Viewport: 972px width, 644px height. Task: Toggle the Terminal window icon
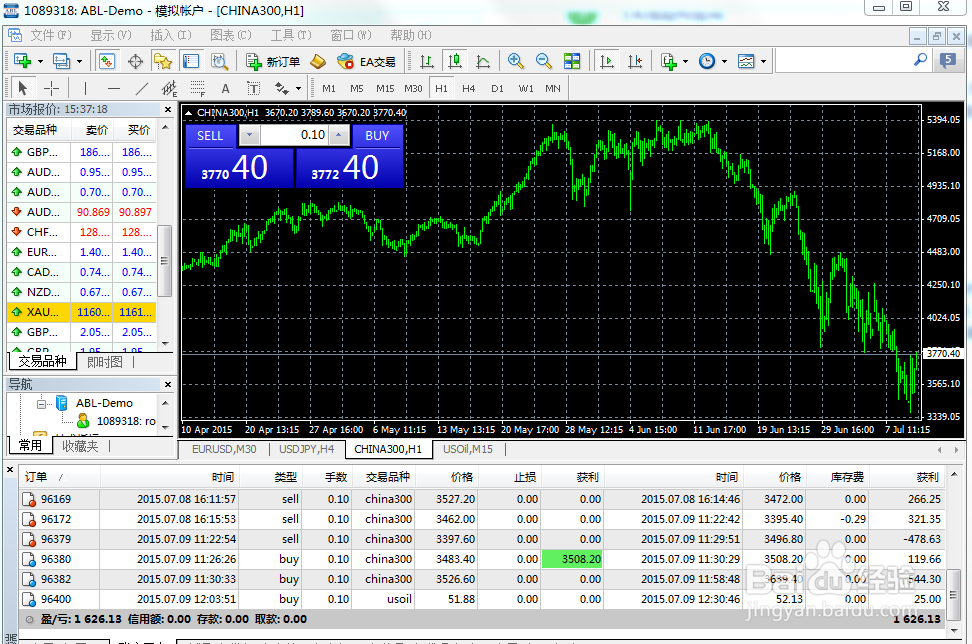pyautogui.click(x=191, y=61)
